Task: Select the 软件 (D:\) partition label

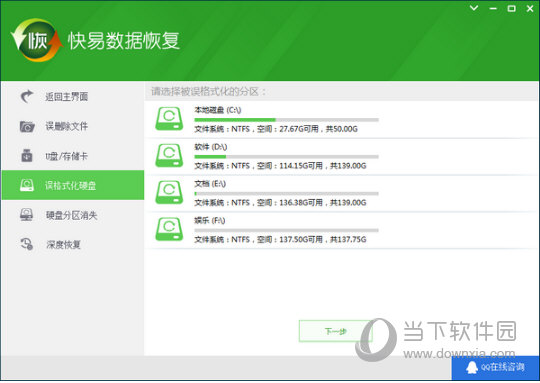Action: (x=211, y=147)
